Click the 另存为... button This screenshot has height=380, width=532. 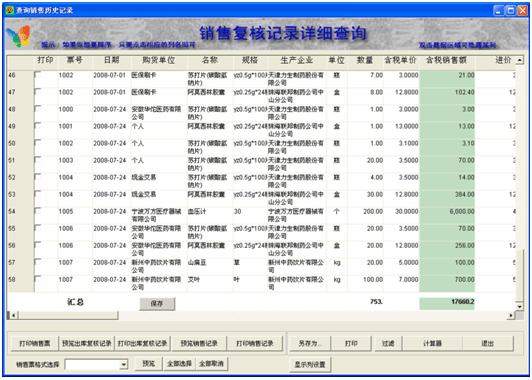click(310, 343)
